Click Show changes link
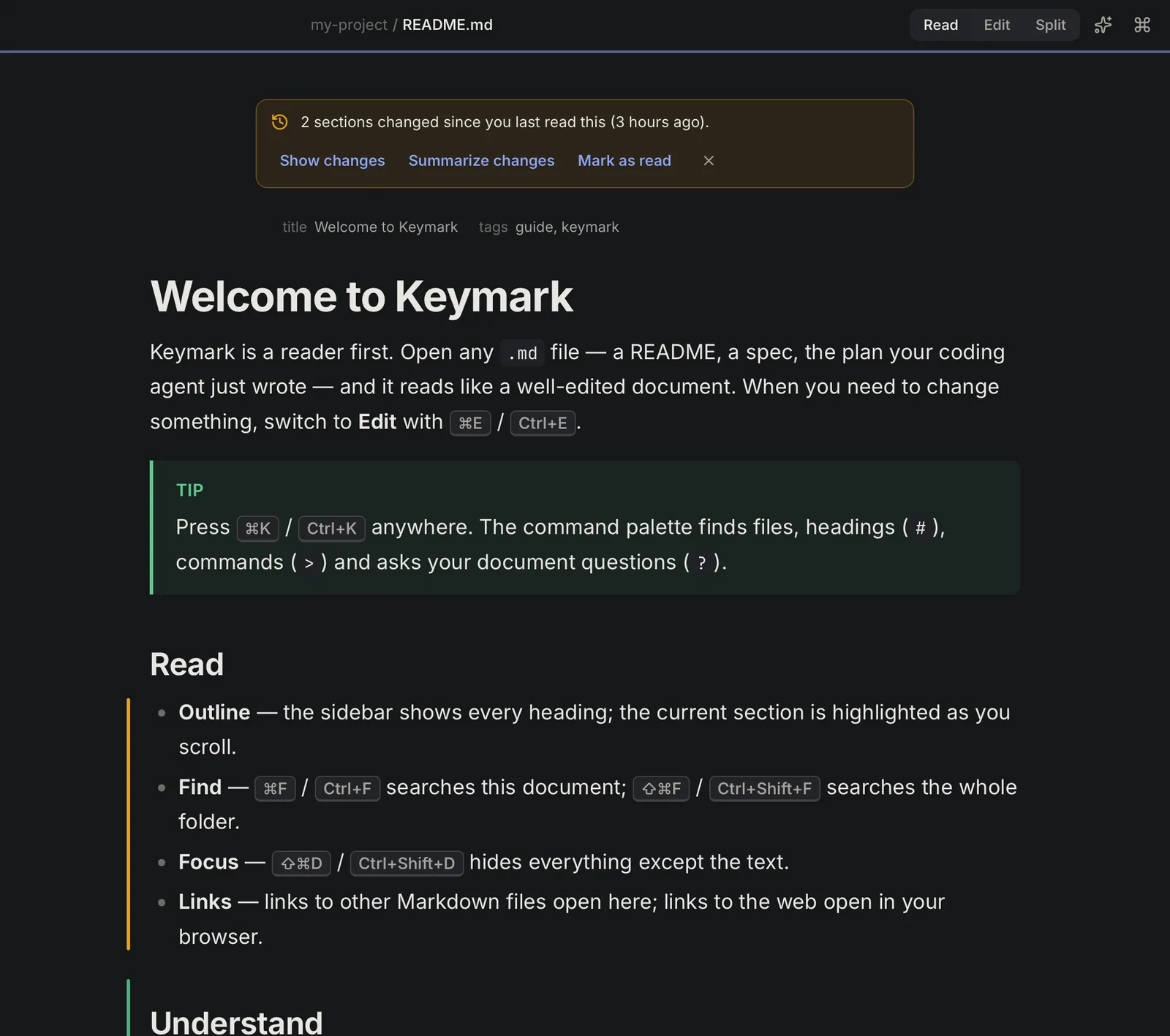The height and width of the screenshot is (1036, 1170). coord(332,161)
